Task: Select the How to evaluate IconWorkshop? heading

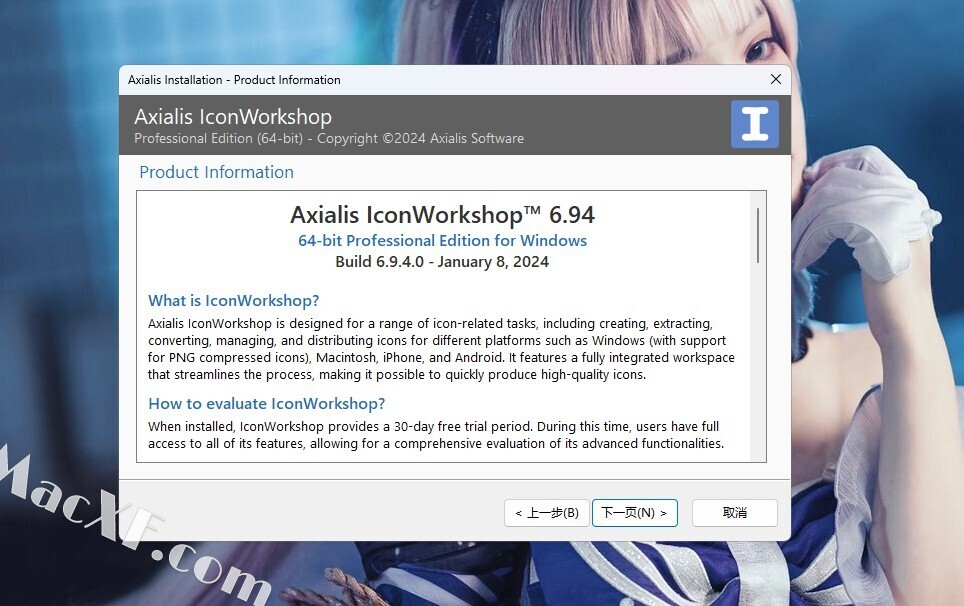Action: coord(267,404)
